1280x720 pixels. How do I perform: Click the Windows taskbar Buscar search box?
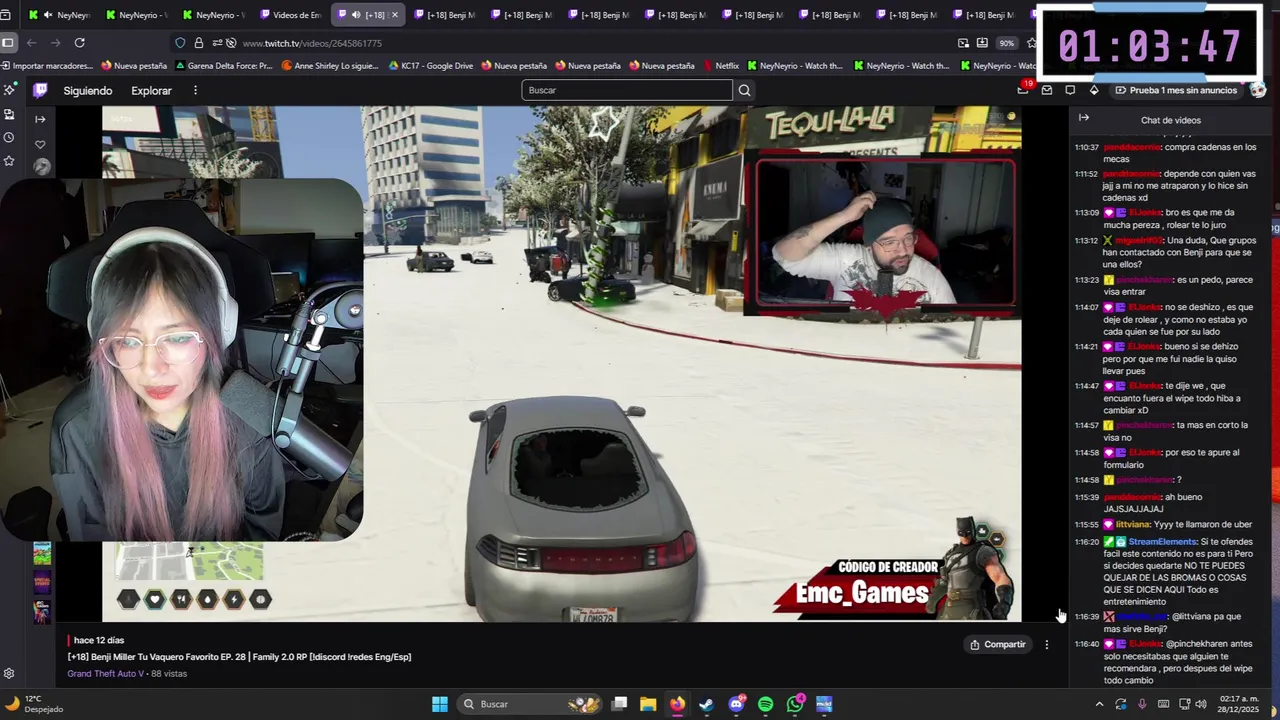[530, 704]
